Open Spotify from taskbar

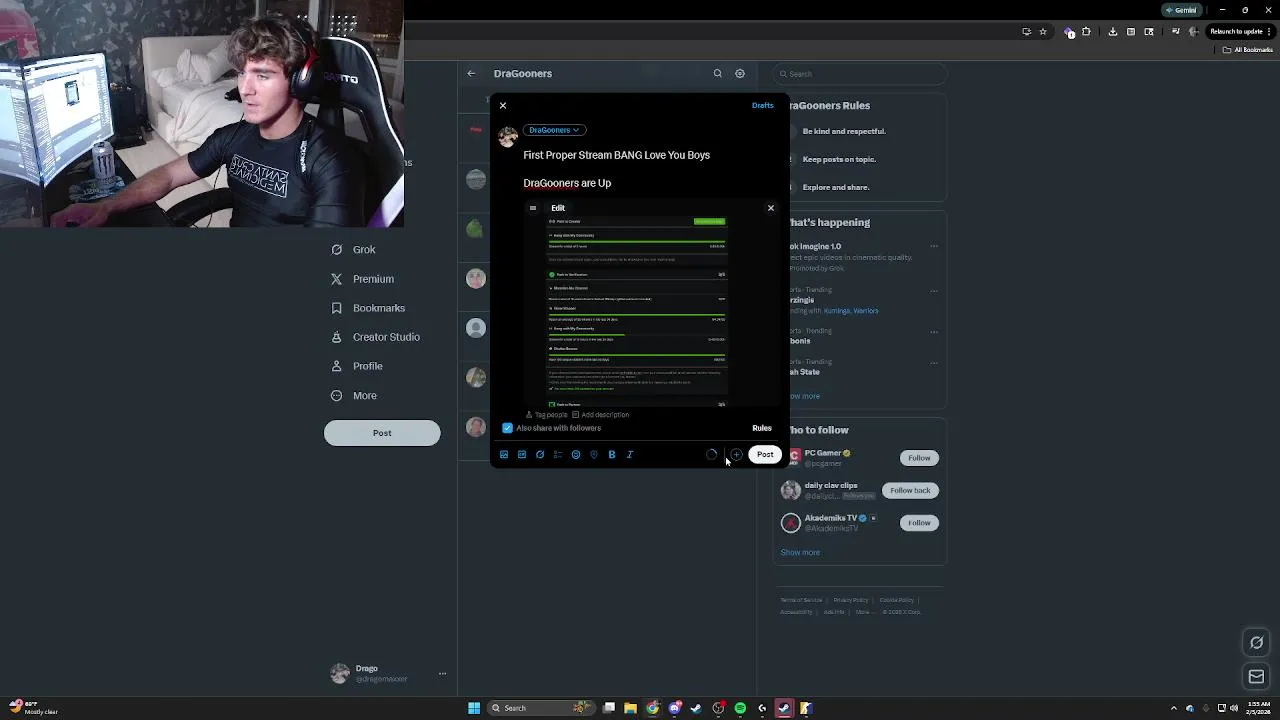[x=740, y=708]
